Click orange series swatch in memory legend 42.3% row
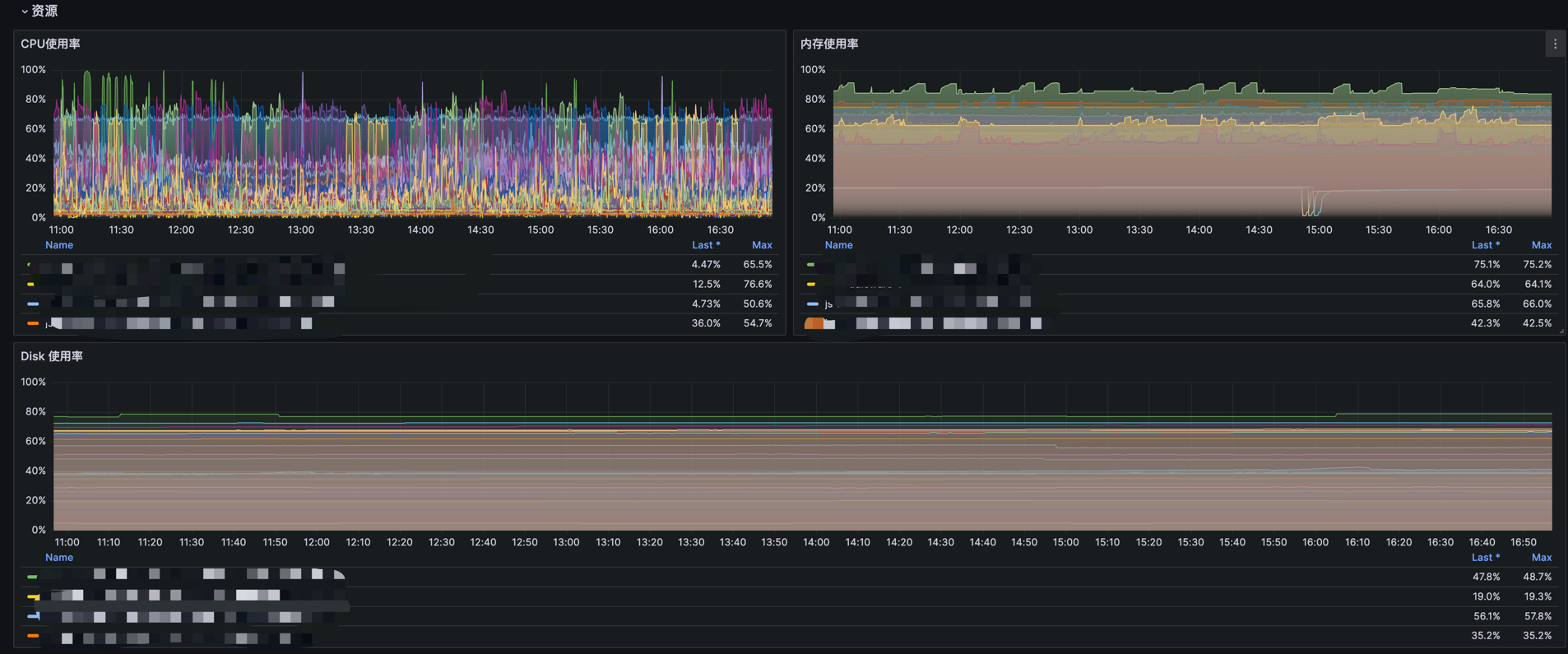This screenshot has height=654, width=1568. click(x=814, y=324)
